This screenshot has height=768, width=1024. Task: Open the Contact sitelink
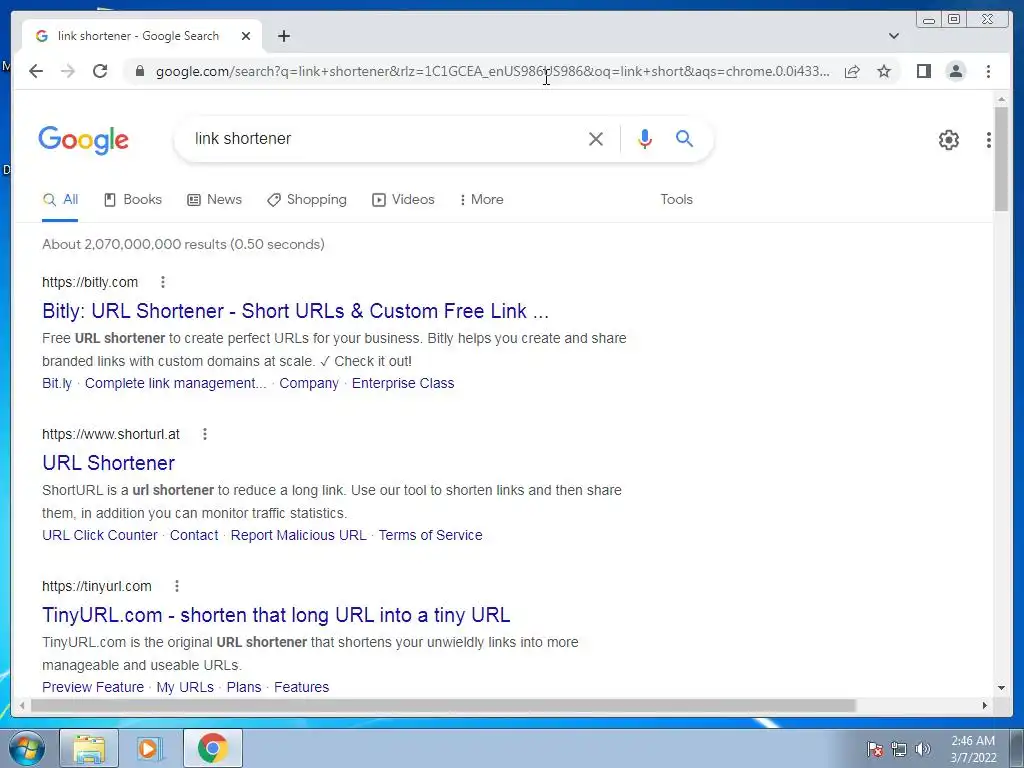coord(194,536)
